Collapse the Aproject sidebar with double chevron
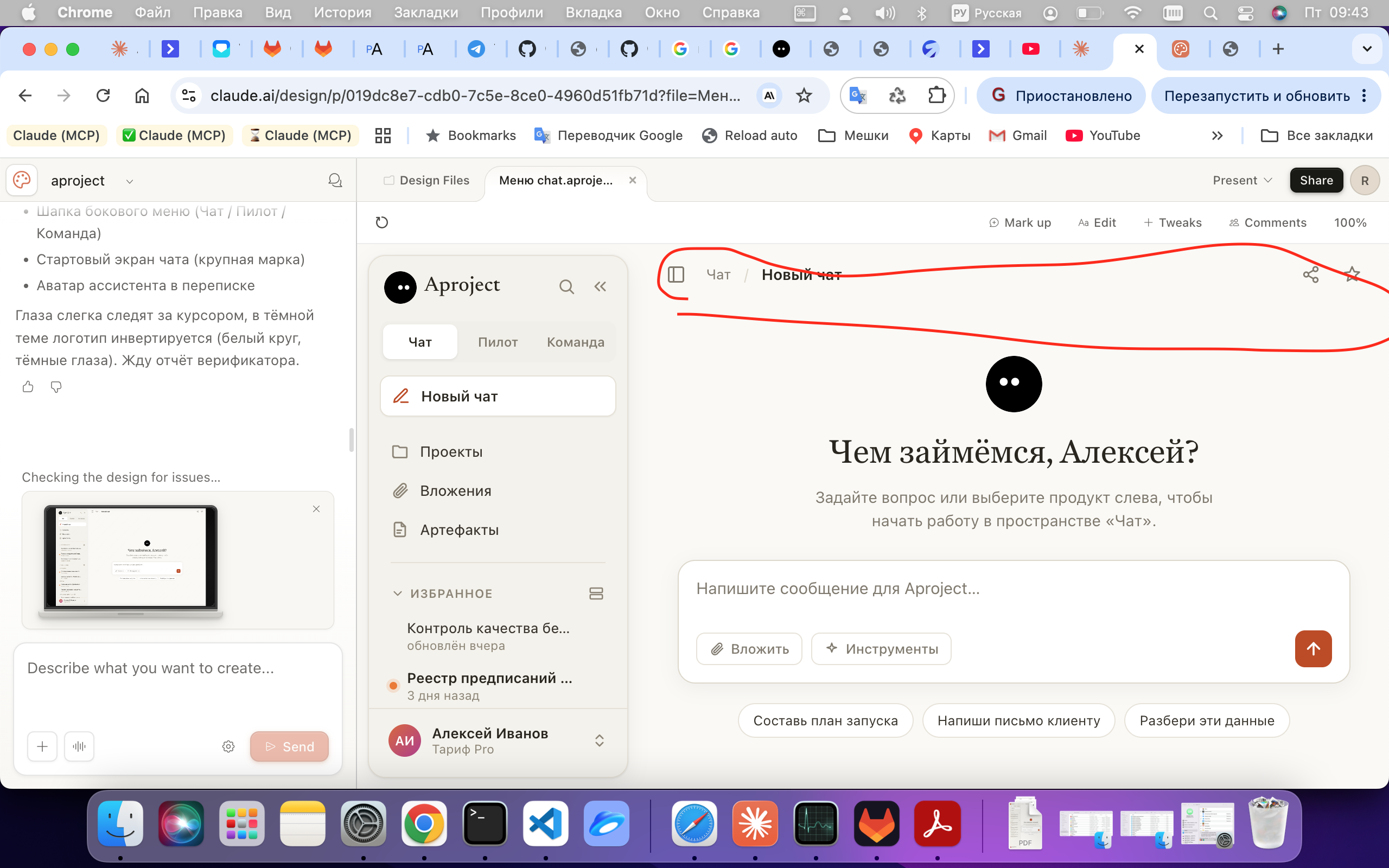This screenshot has height=868, width=1389. coord(601,286)
